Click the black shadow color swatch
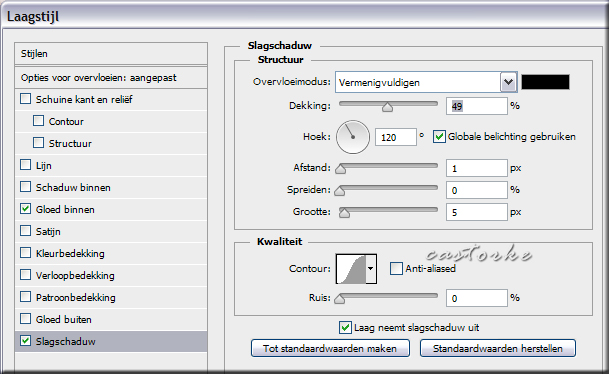609x374 pixels. (x=545, y=82)
